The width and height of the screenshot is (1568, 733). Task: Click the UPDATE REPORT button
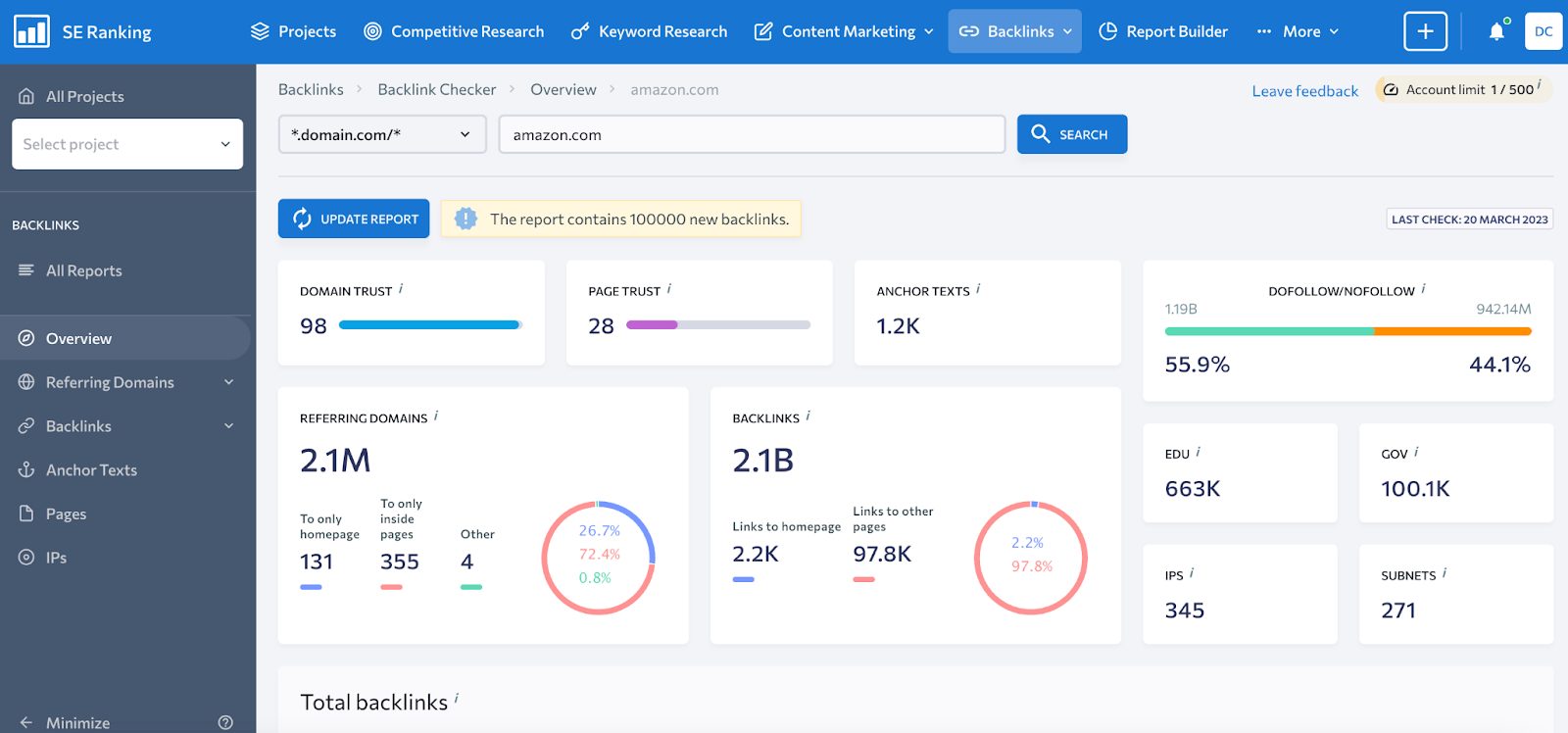tap(354, 219)
